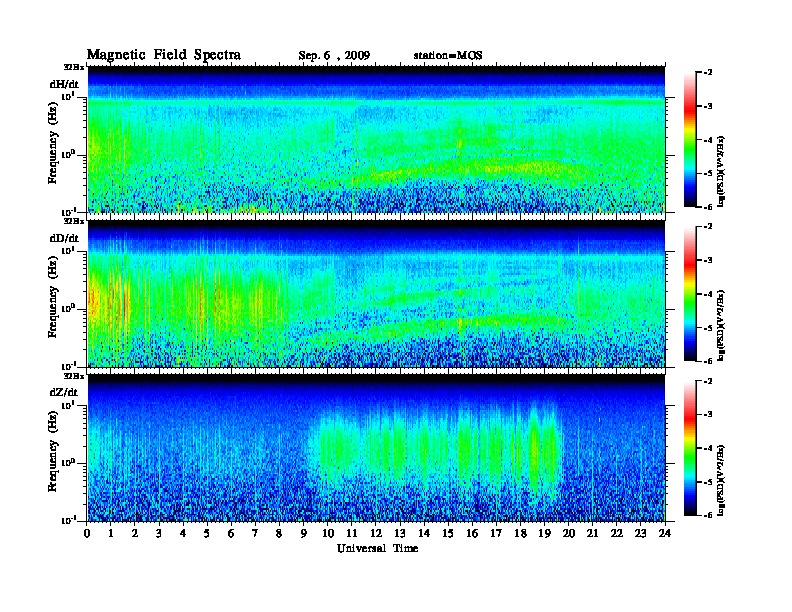Click the hour 21 tick label on the time axis

[x=592, y=534]
